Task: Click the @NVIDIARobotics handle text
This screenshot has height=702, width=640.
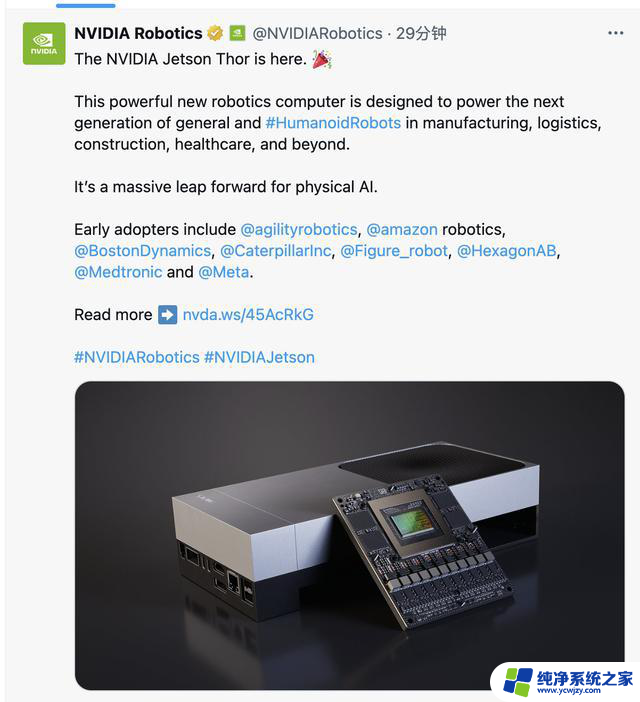Action: [x=317, y=34]
